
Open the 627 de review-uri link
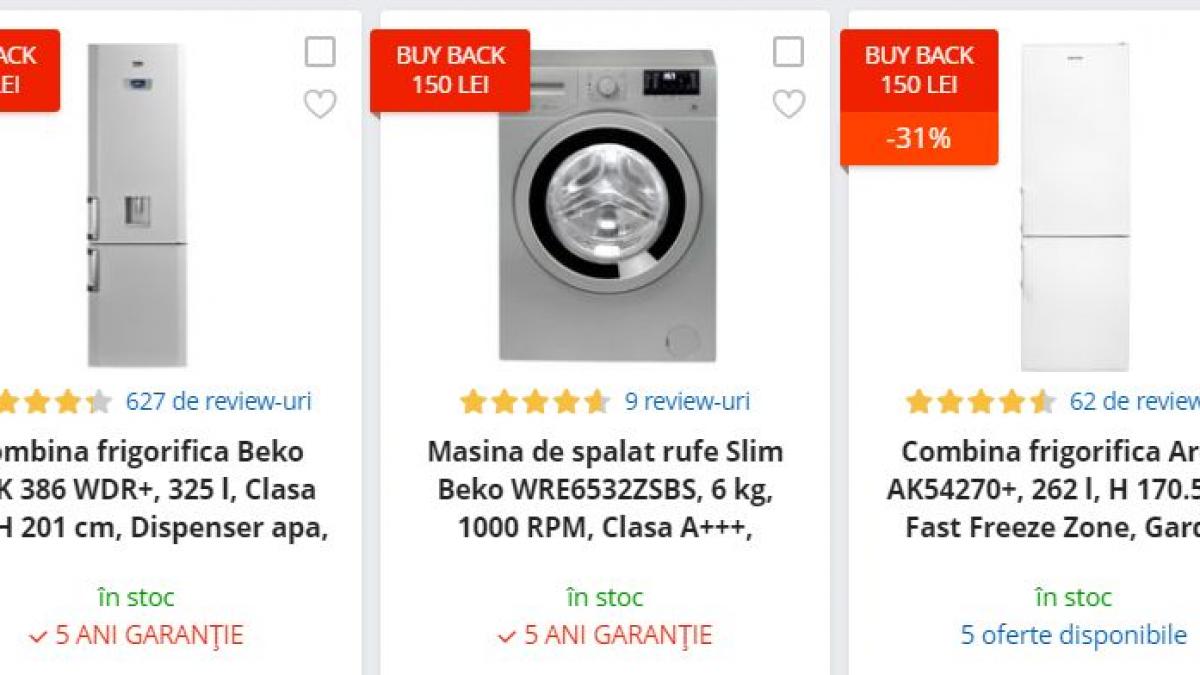tap(218, 401)
